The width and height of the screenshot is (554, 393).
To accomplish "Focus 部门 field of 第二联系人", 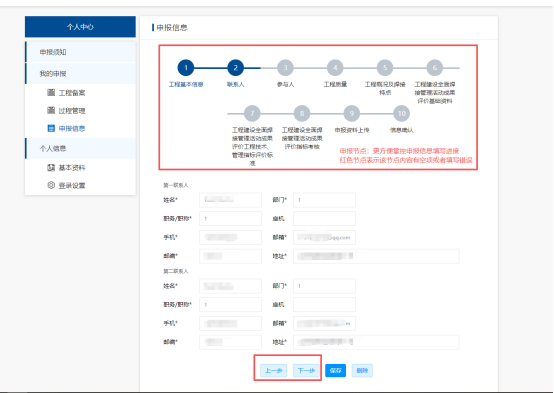I will tap(324, 286).
